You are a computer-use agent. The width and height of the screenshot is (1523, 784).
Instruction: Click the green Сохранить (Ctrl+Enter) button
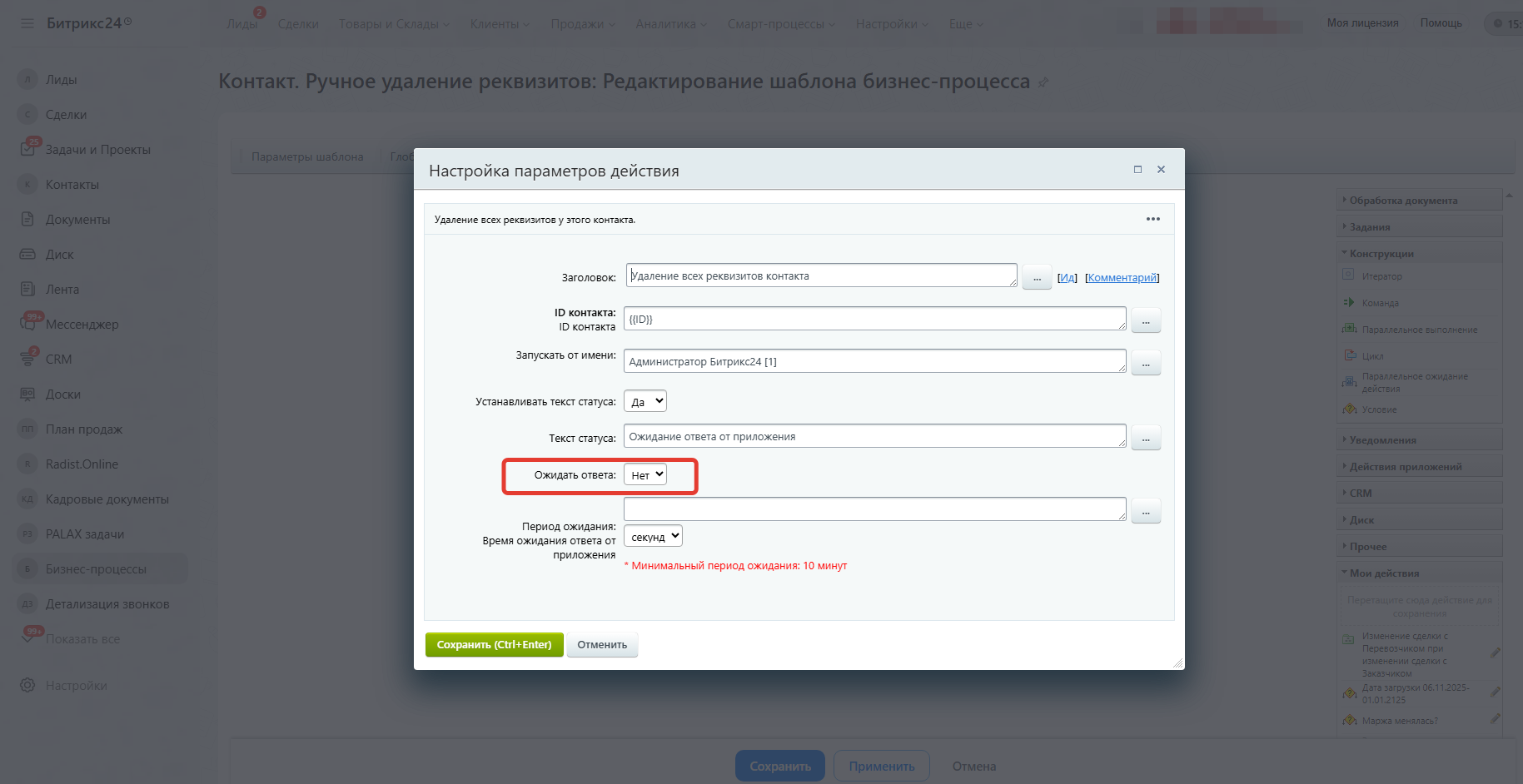coord(494,645)
